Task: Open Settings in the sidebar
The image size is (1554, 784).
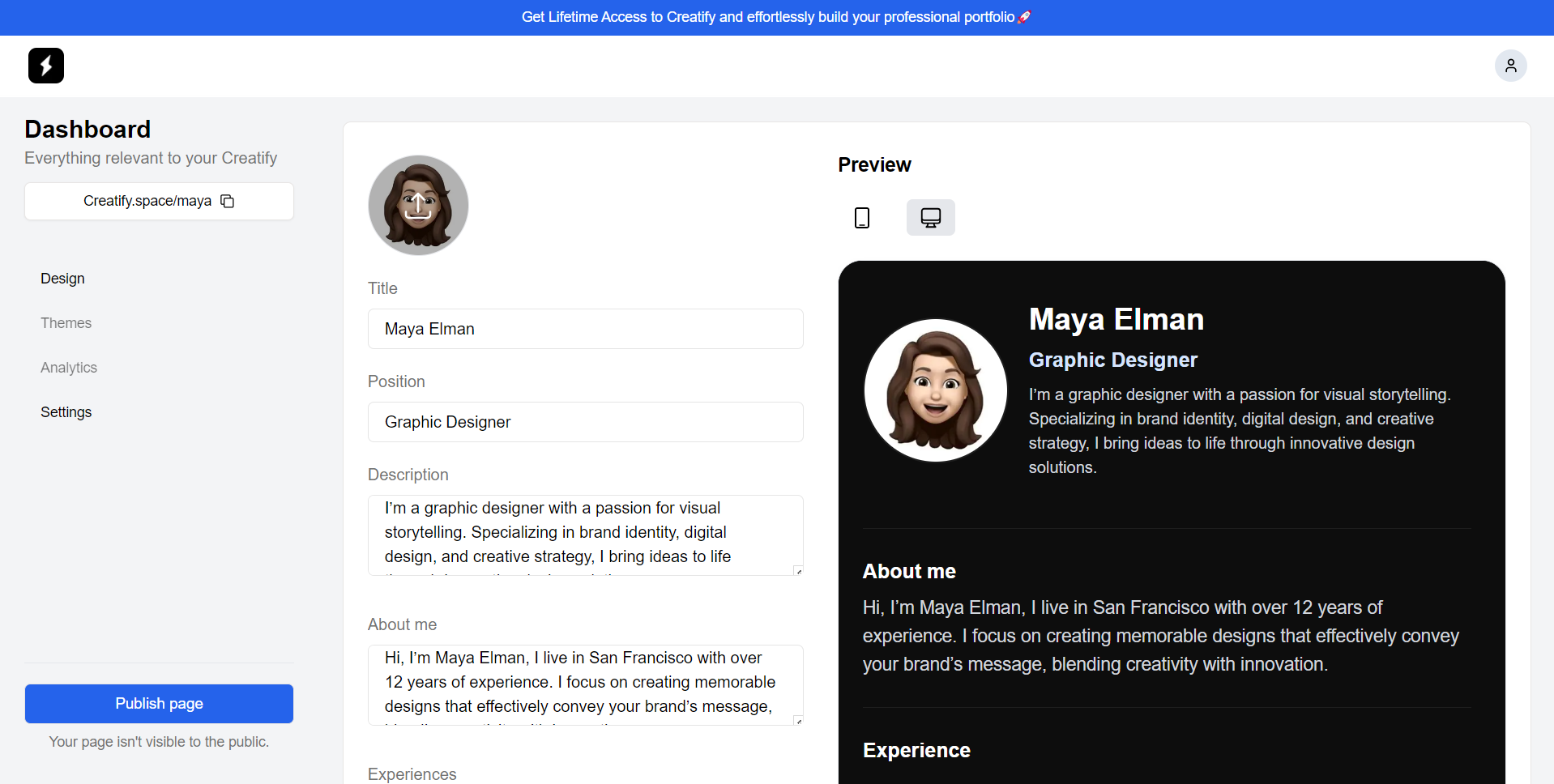Action: [66, 412]
